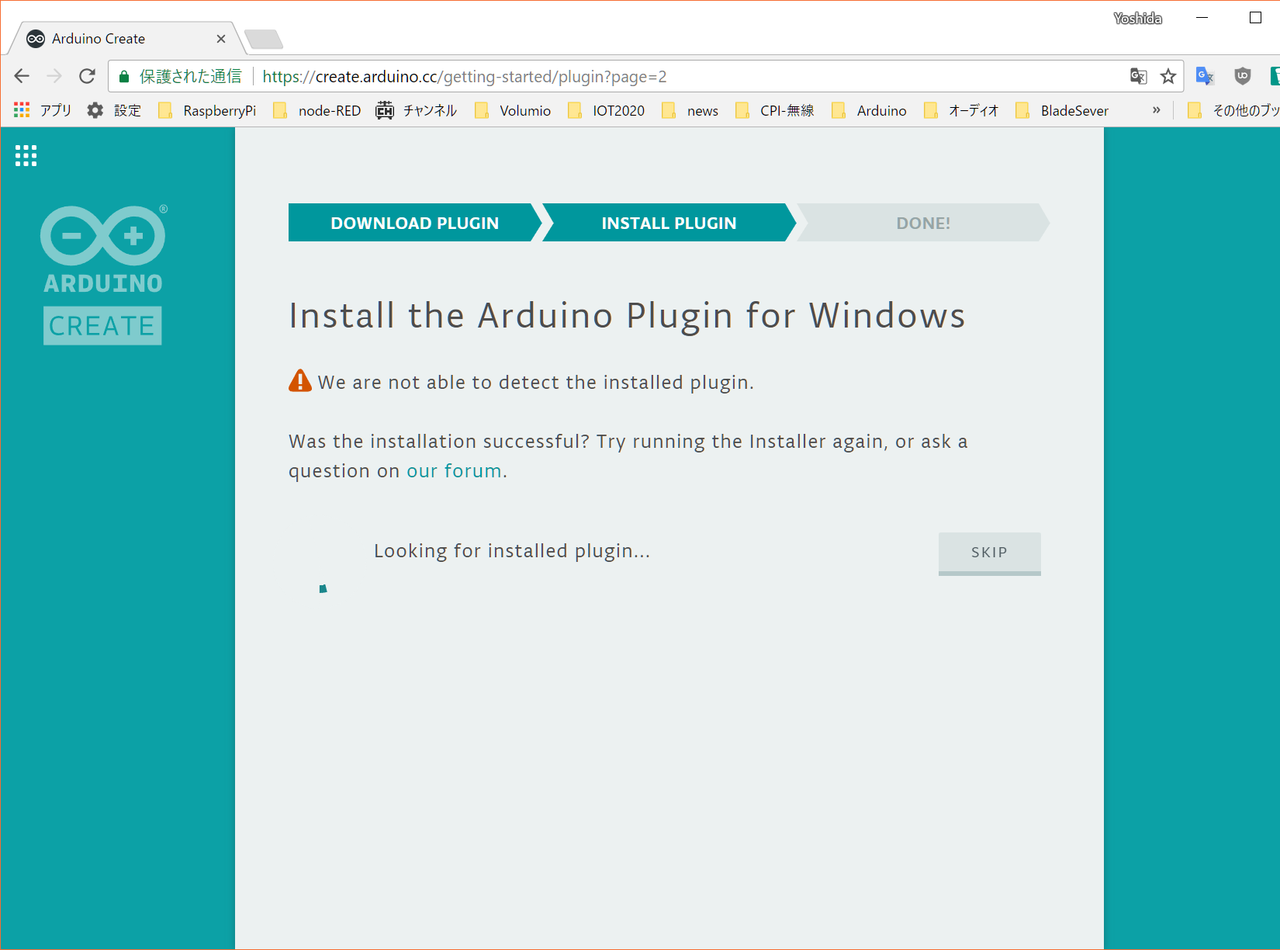1280x950 pixels.
Task: Open the Google Translate extension icon
Action: [1205, 76]
